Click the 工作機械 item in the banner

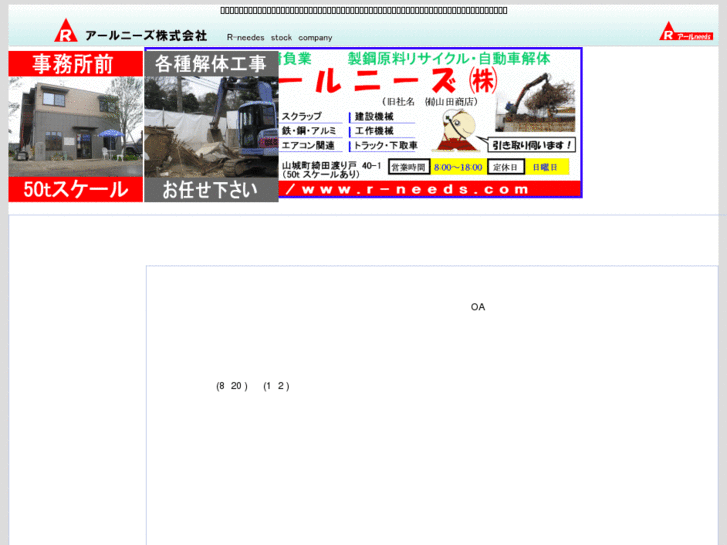coord(374,131)
